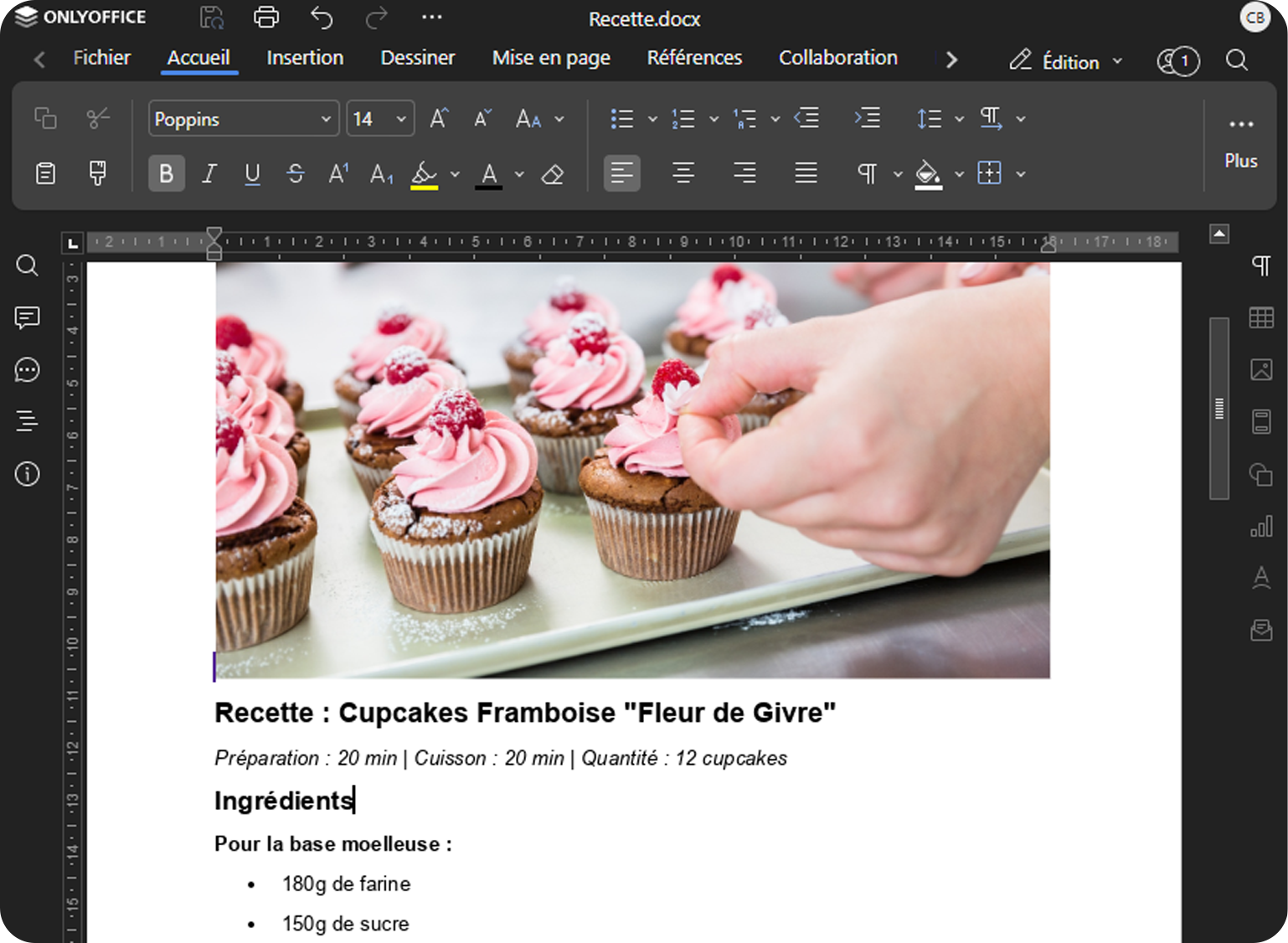Switch to the Insertion tab
The height and width of the screenshot is (943, 1288).
pos(305,58)
